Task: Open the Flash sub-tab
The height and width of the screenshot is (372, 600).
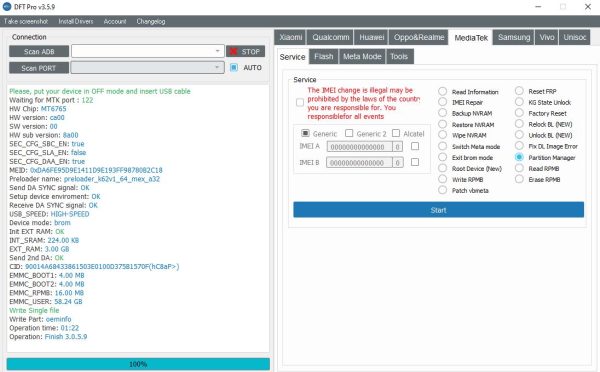Action: coord(324,56)
